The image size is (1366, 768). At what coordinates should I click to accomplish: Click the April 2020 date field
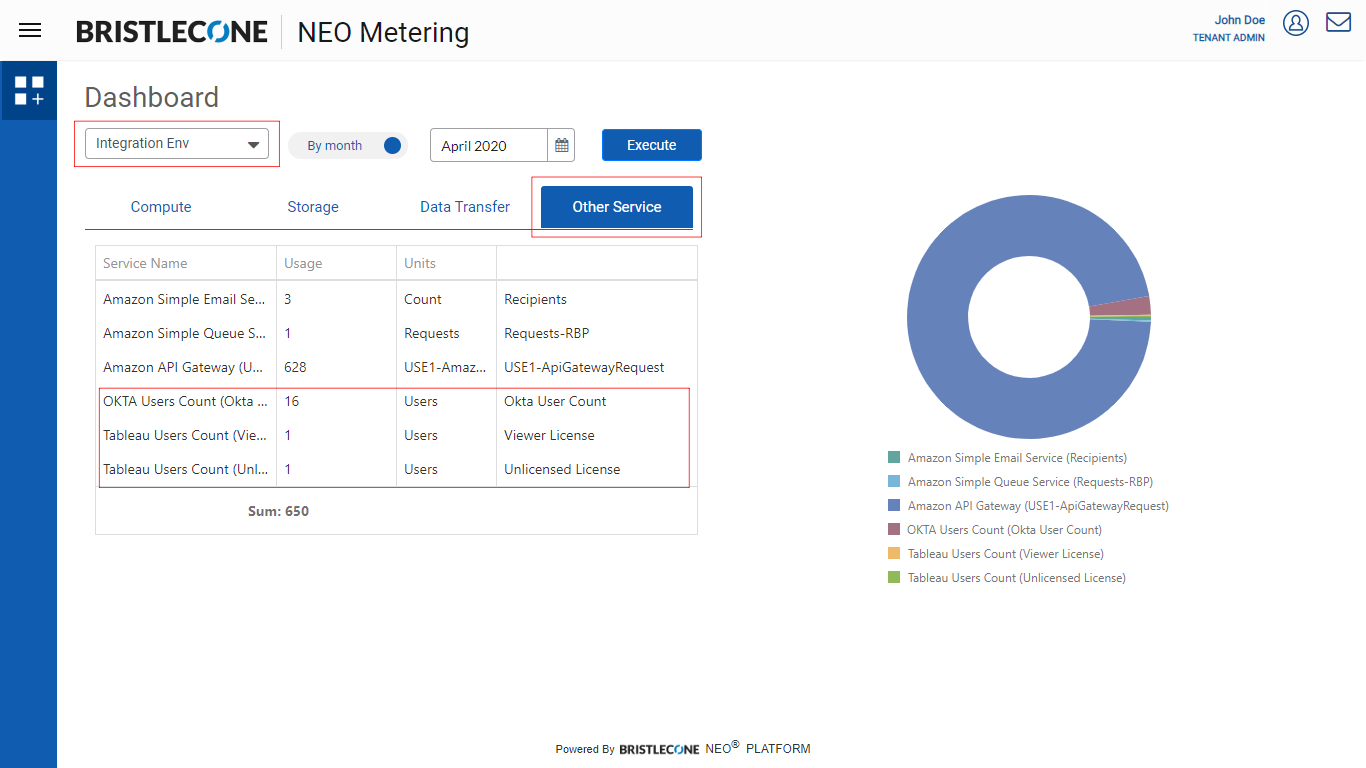[x=489, y=146]
